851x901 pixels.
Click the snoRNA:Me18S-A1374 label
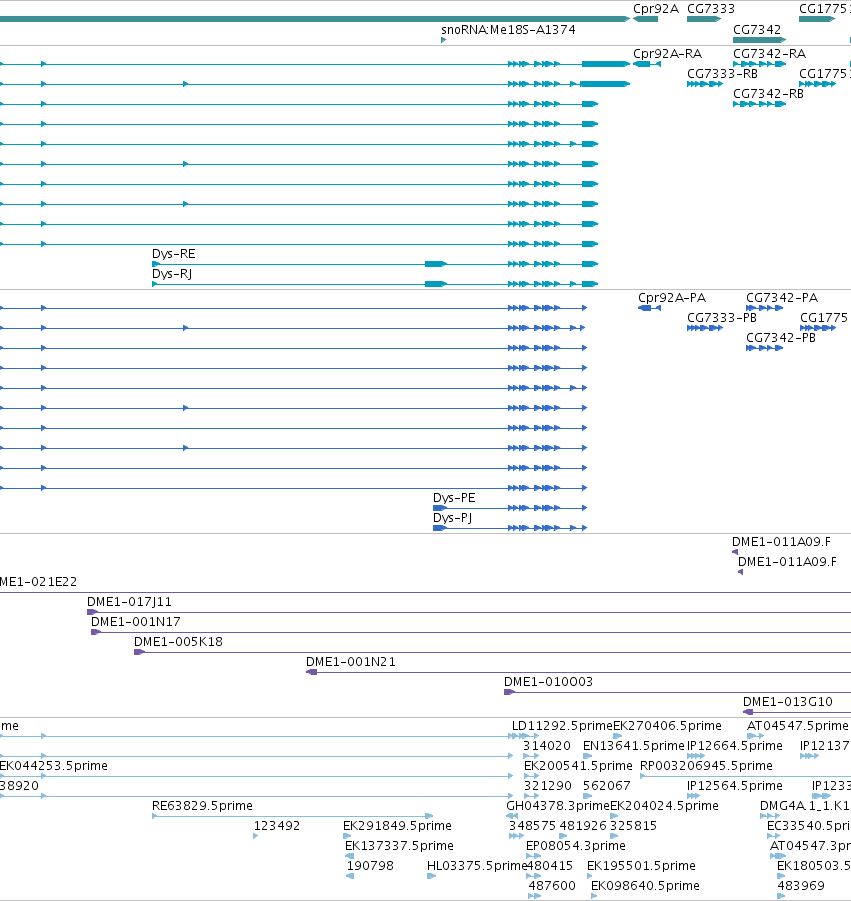pyautogui.click(x=508, y=30)
